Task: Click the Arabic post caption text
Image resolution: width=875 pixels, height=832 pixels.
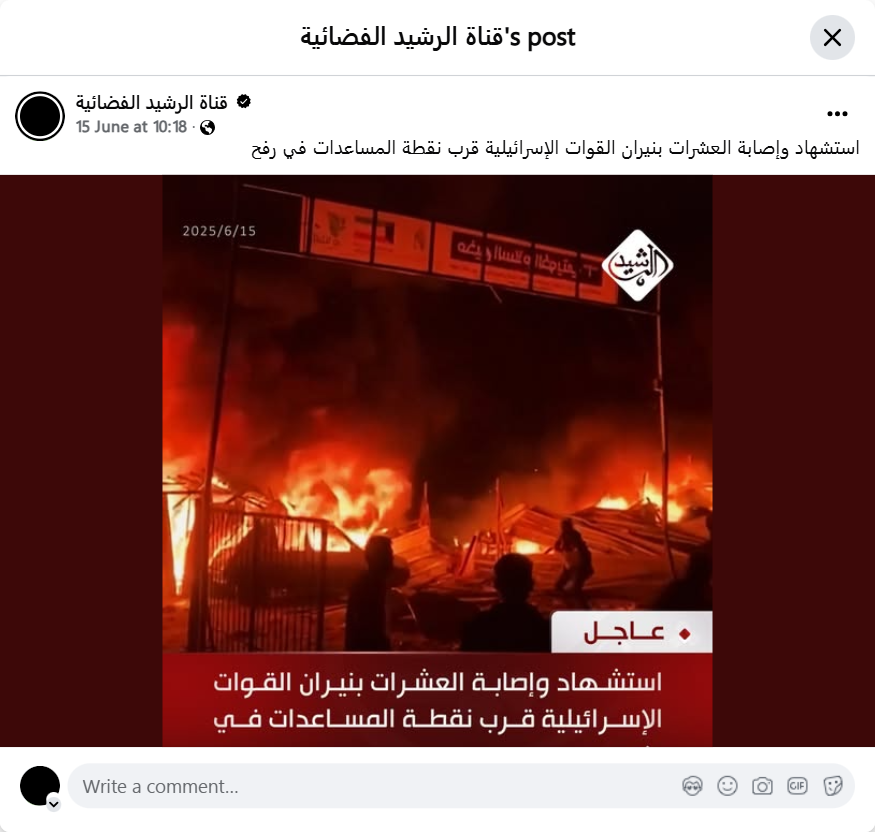Action: [x=555, y=149]
